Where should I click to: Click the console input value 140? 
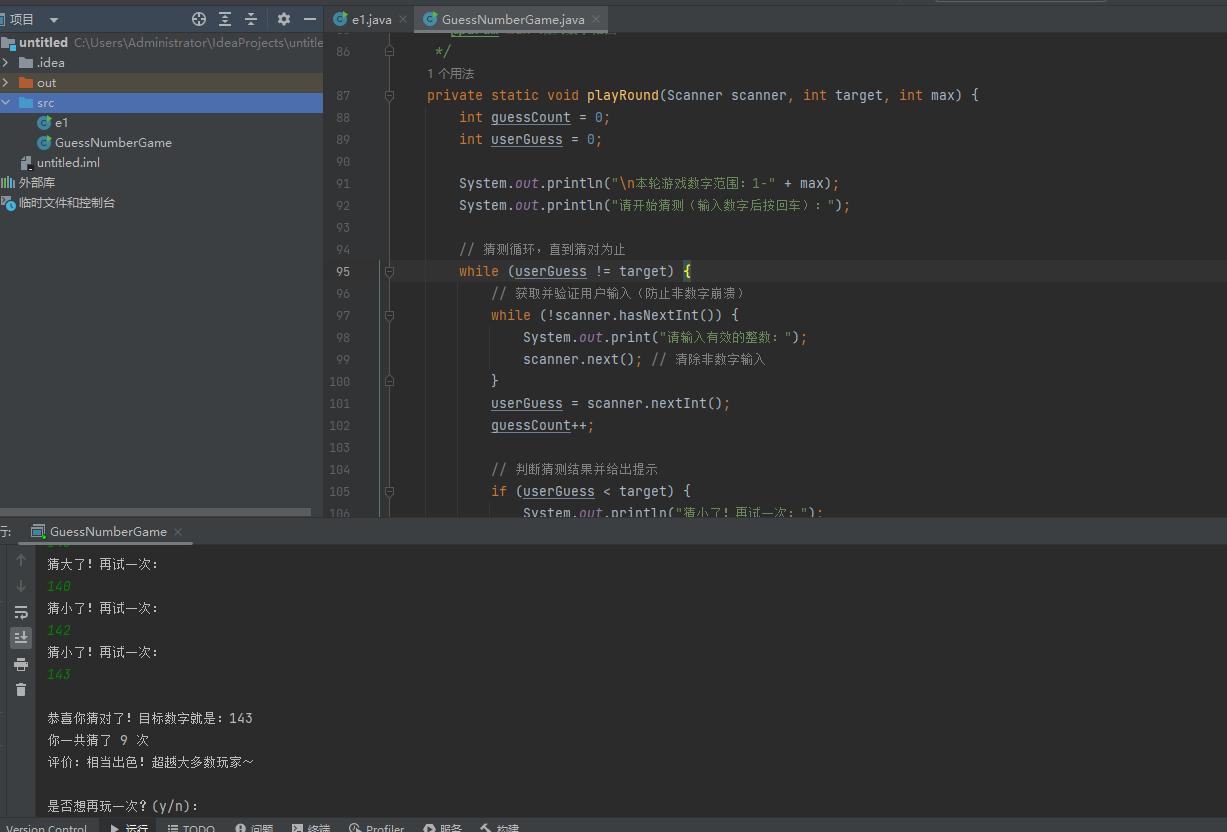59,586
